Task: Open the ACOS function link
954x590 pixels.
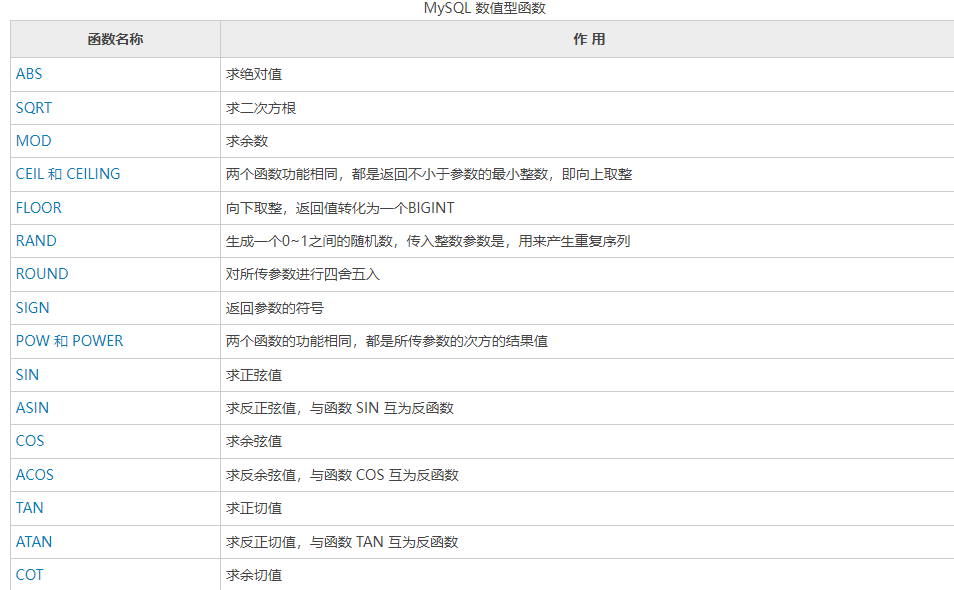Action: [35, 475]
